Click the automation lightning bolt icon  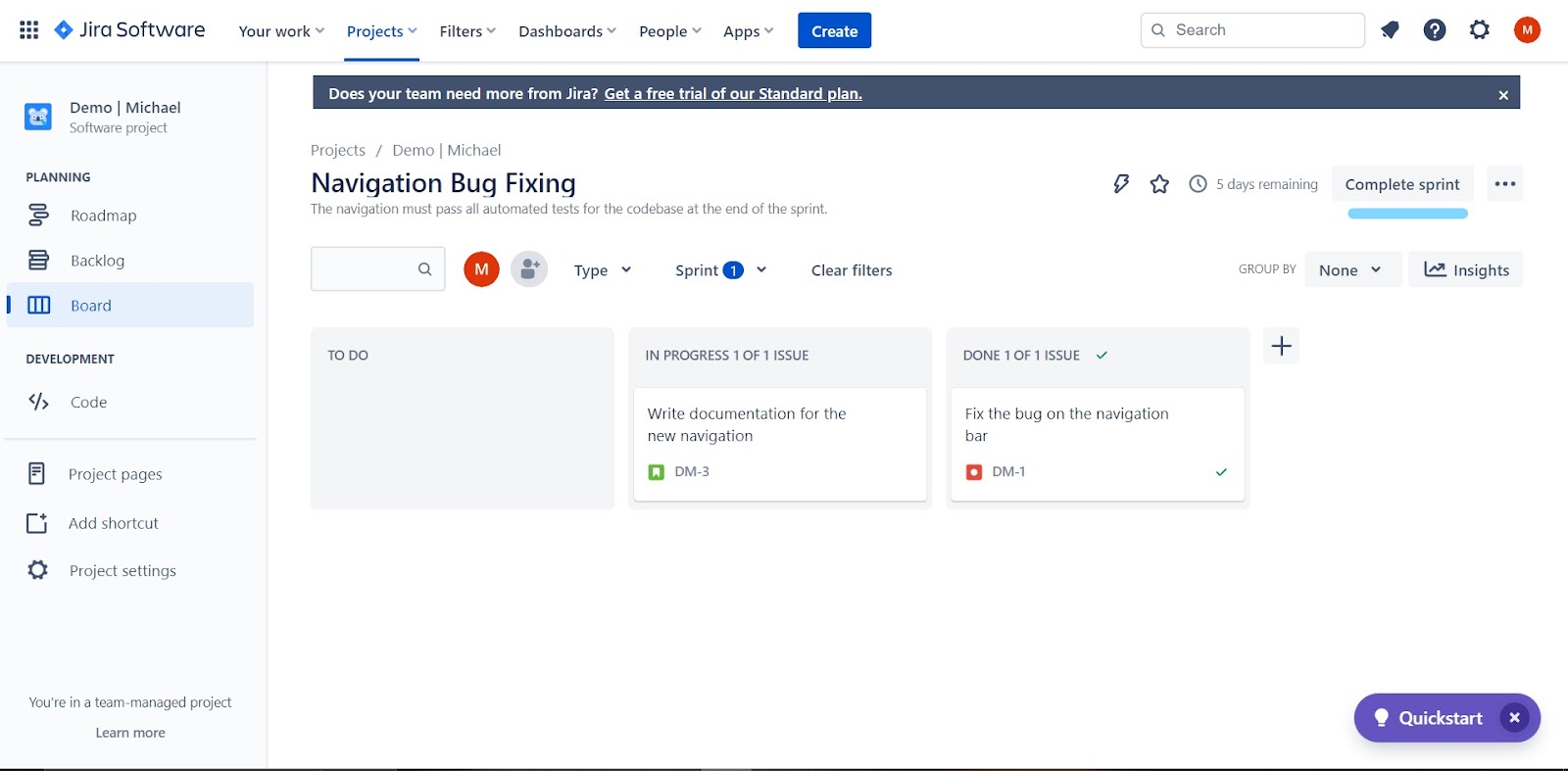click(x=1121, y=184)
